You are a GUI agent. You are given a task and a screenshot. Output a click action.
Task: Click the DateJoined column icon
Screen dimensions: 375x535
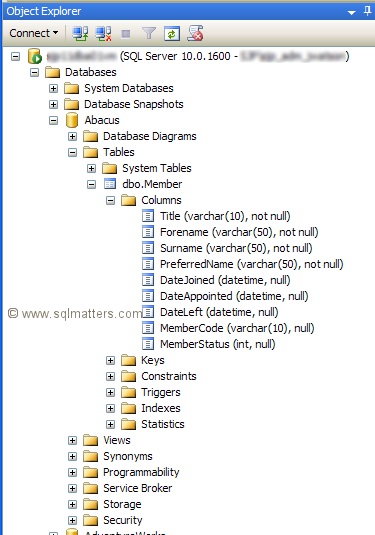[x=148, y=280]
